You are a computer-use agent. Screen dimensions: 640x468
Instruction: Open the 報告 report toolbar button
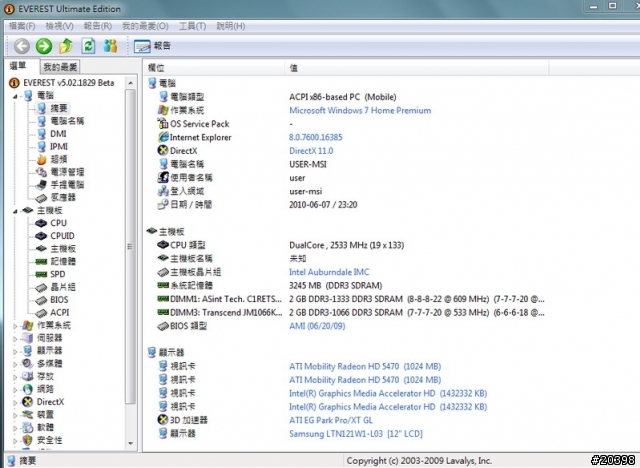coord(152,46)
